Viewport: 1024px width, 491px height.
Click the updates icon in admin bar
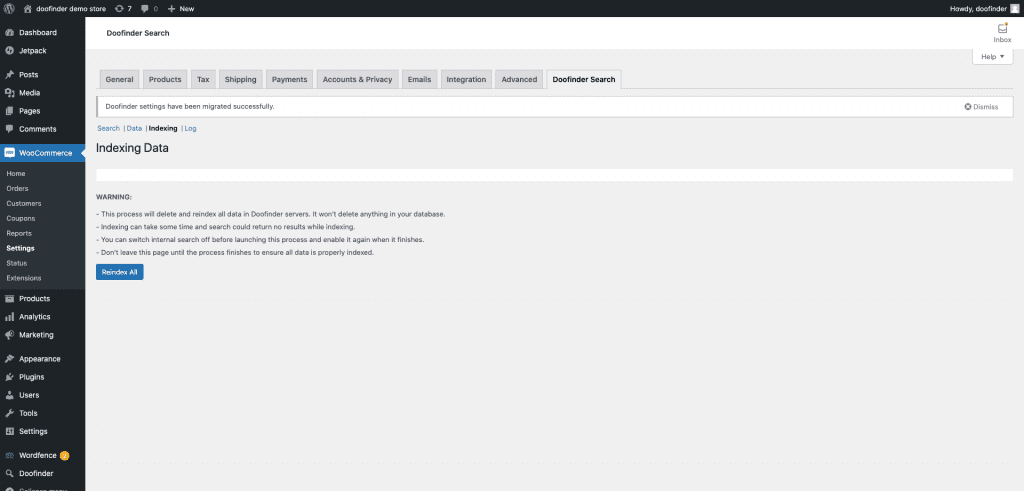click(x=120, y=8)
